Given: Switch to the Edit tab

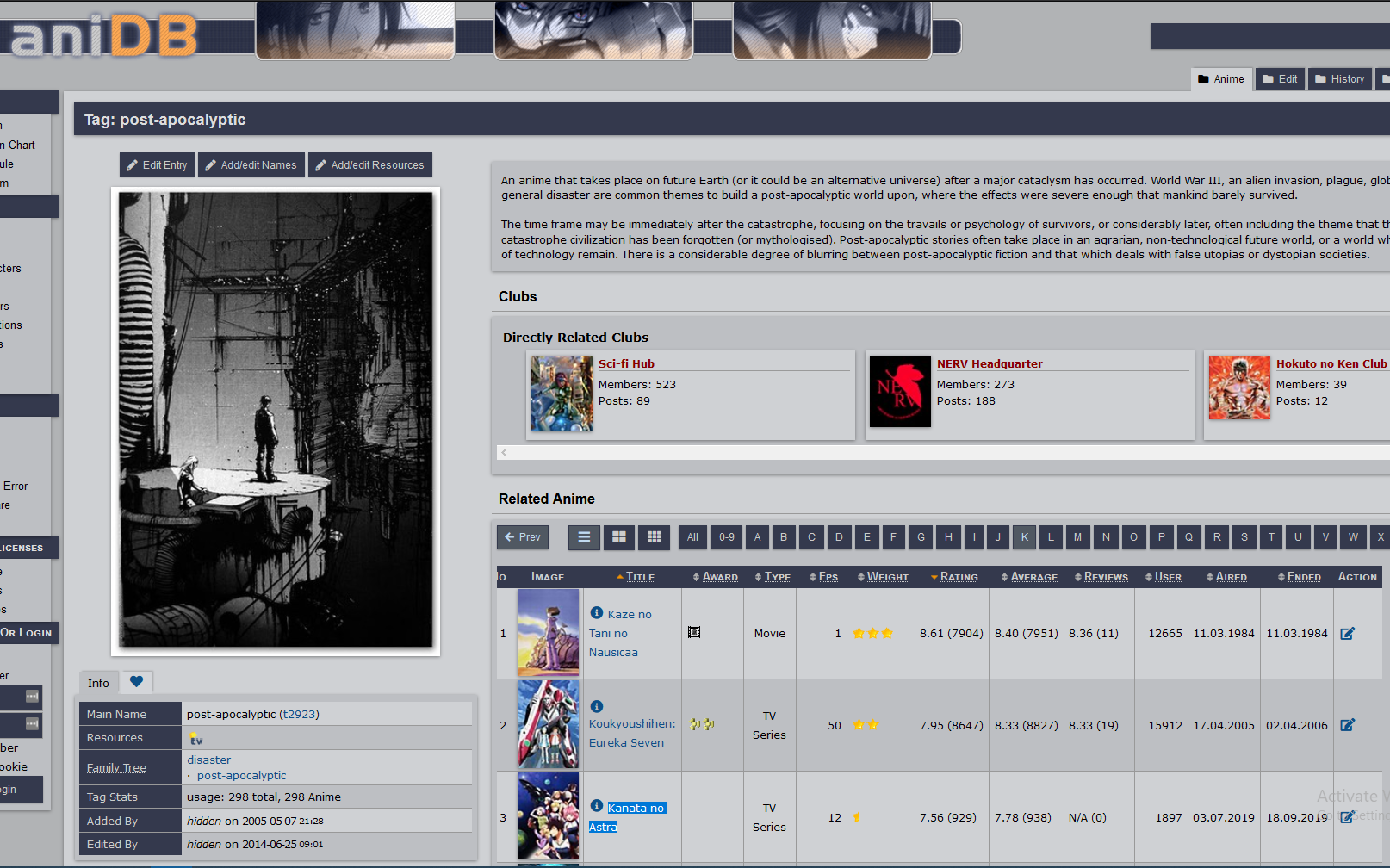Looking at the screenshot, I should tap(1280, 79).
